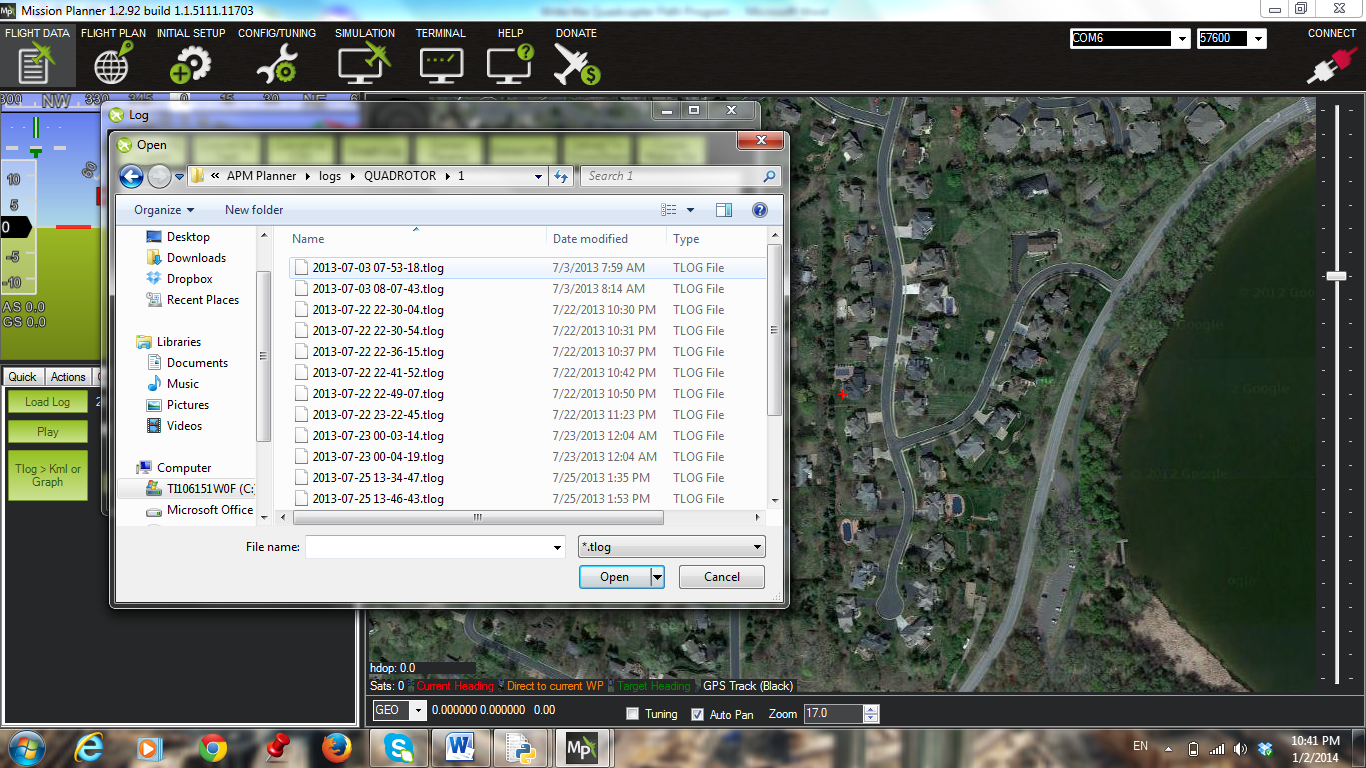This screenshot has height=768, width=1366.
Task: Click Open button in dialog
Action: pyautogui.click(x=614, y=577)
